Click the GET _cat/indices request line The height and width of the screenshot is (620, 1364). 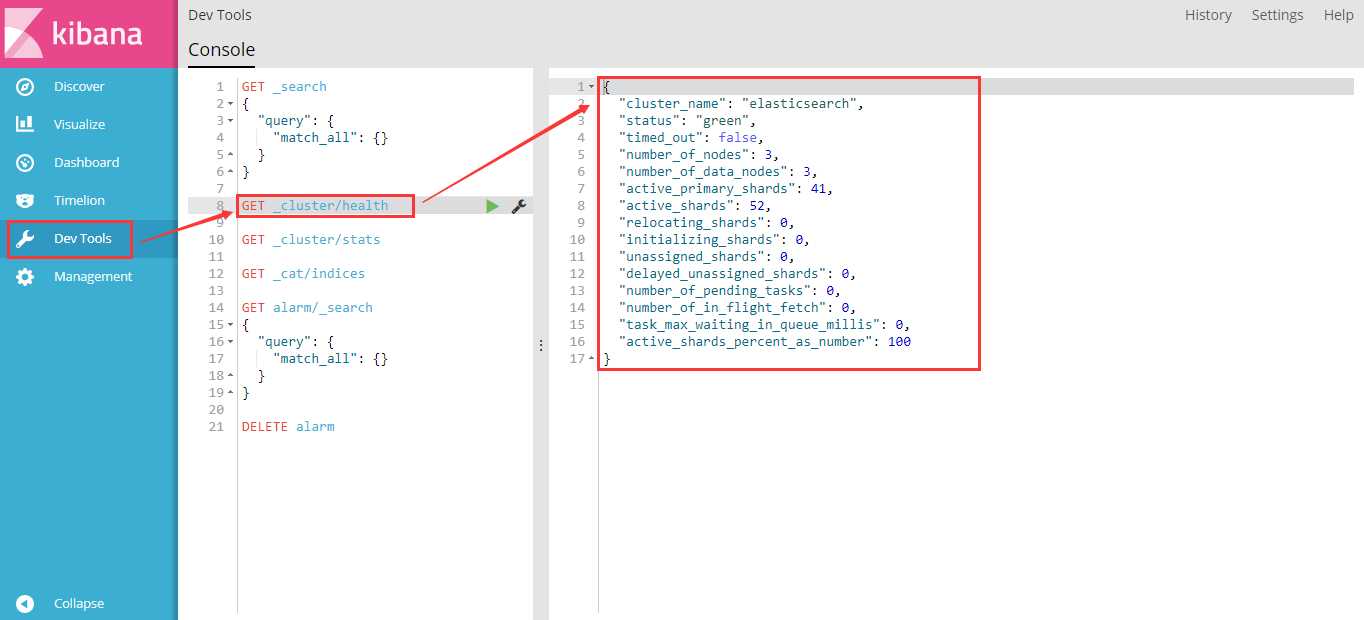pos(303,274)
